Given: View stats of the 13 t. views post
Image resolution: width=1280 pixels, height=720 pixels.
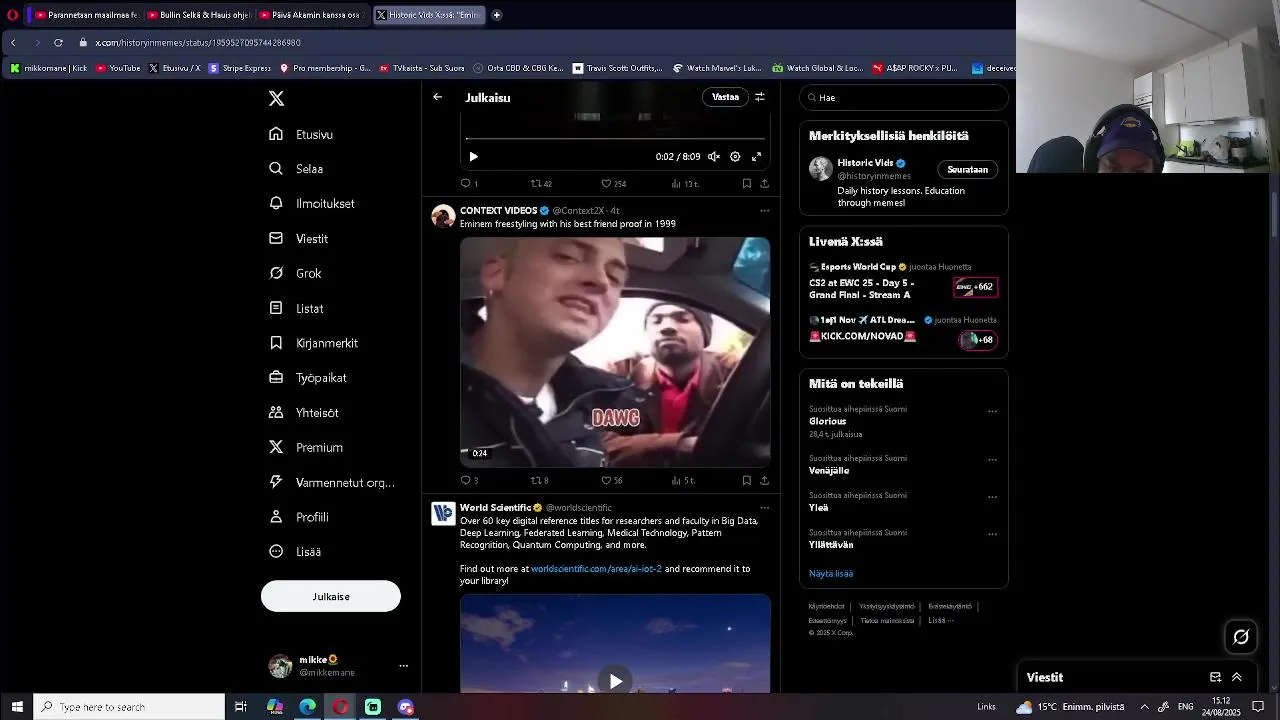Looking at the screenshot, I should pyautogui.click(x=685, y=184).
